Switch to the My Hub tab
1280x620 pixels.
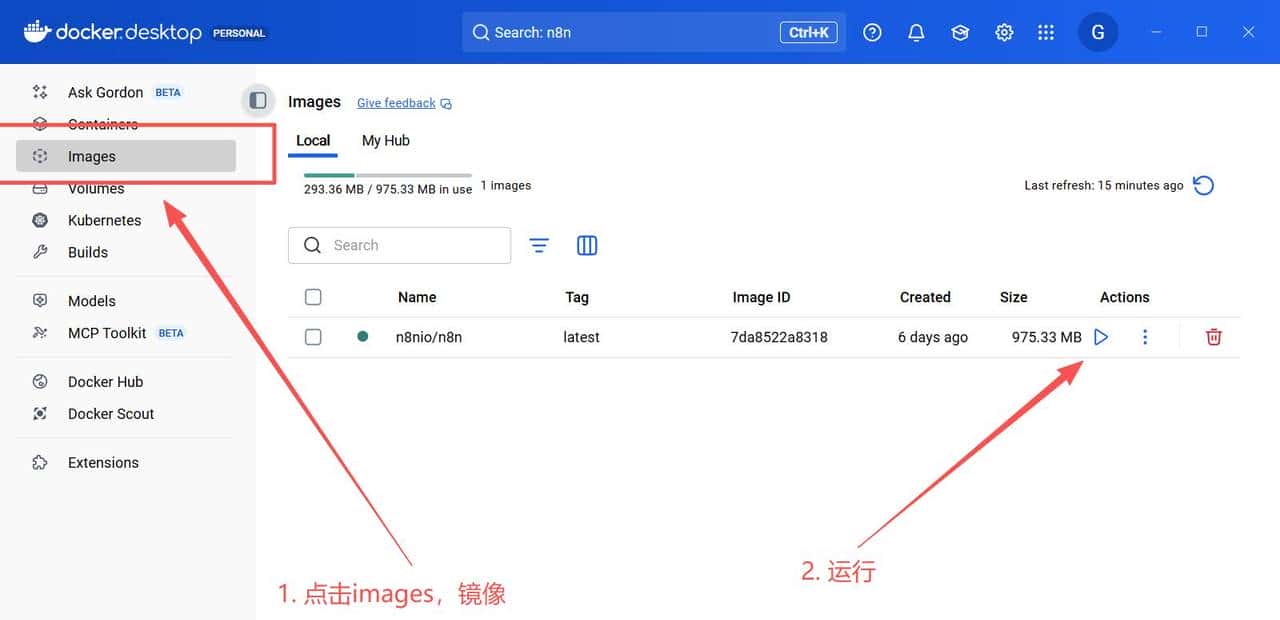click(x=385, y=140)
